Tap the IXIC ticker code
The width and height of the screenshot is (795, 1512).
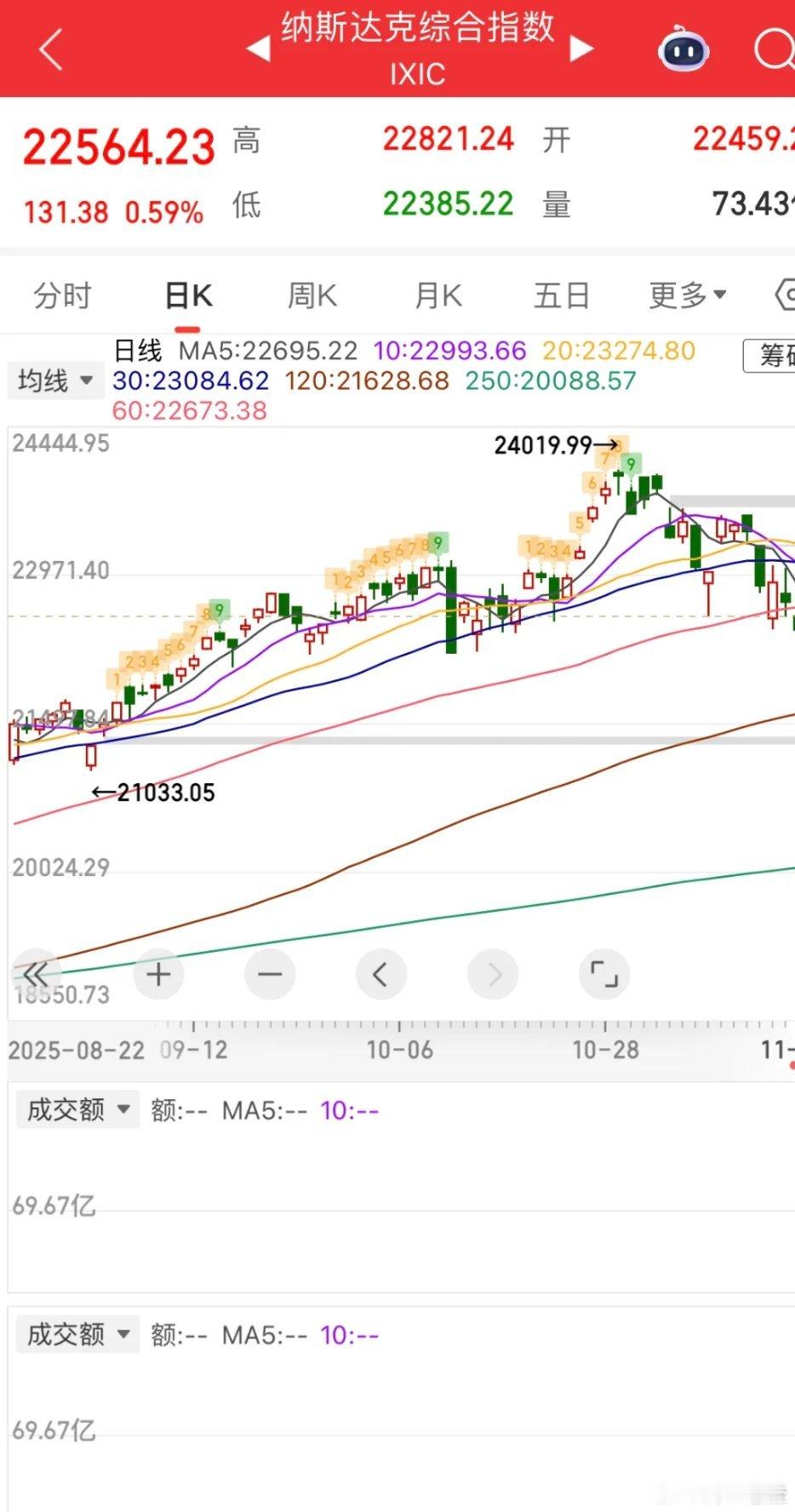coord(418,74)
